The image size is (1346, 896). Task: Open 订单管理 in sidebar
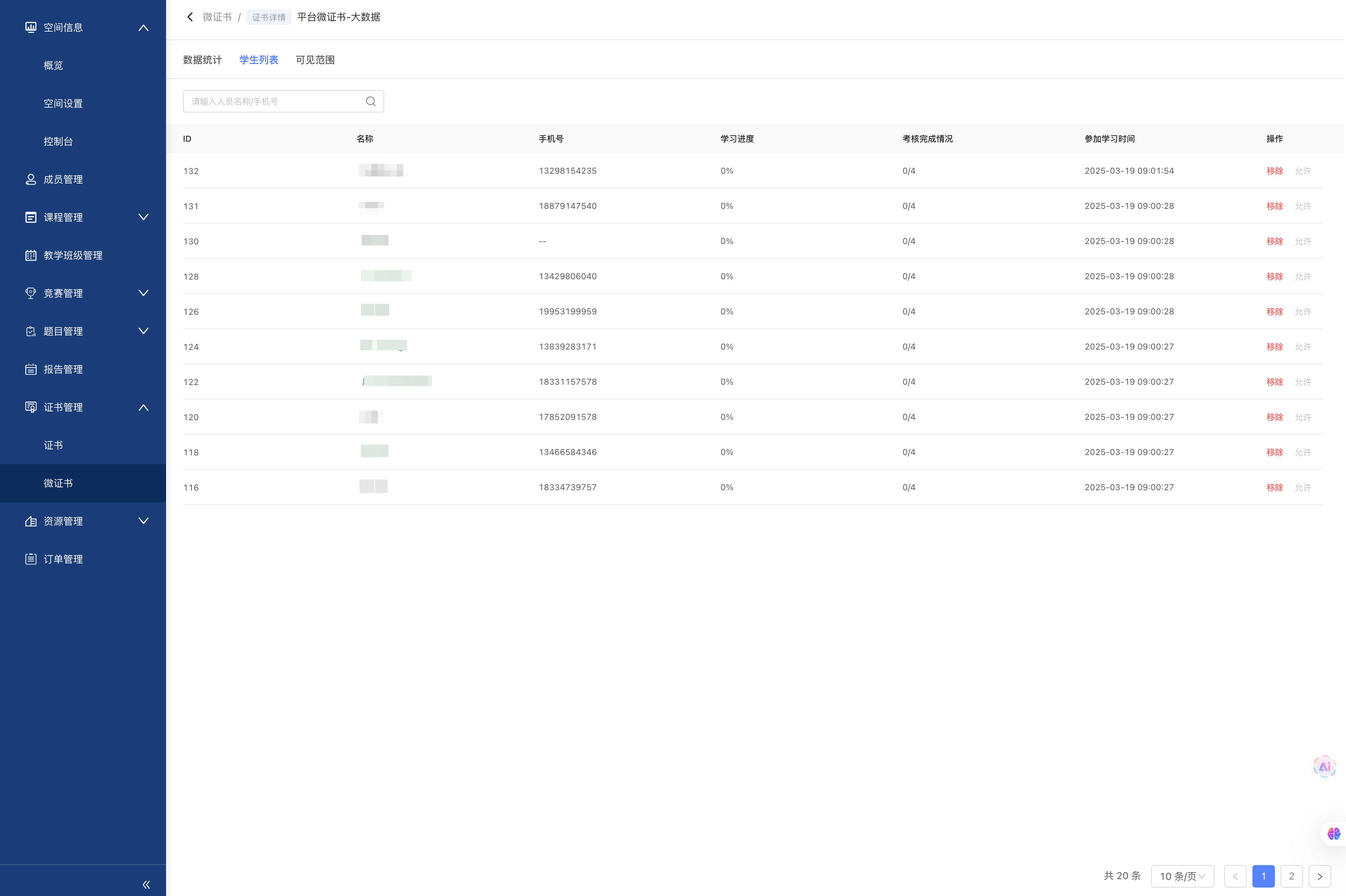(63, 559)
